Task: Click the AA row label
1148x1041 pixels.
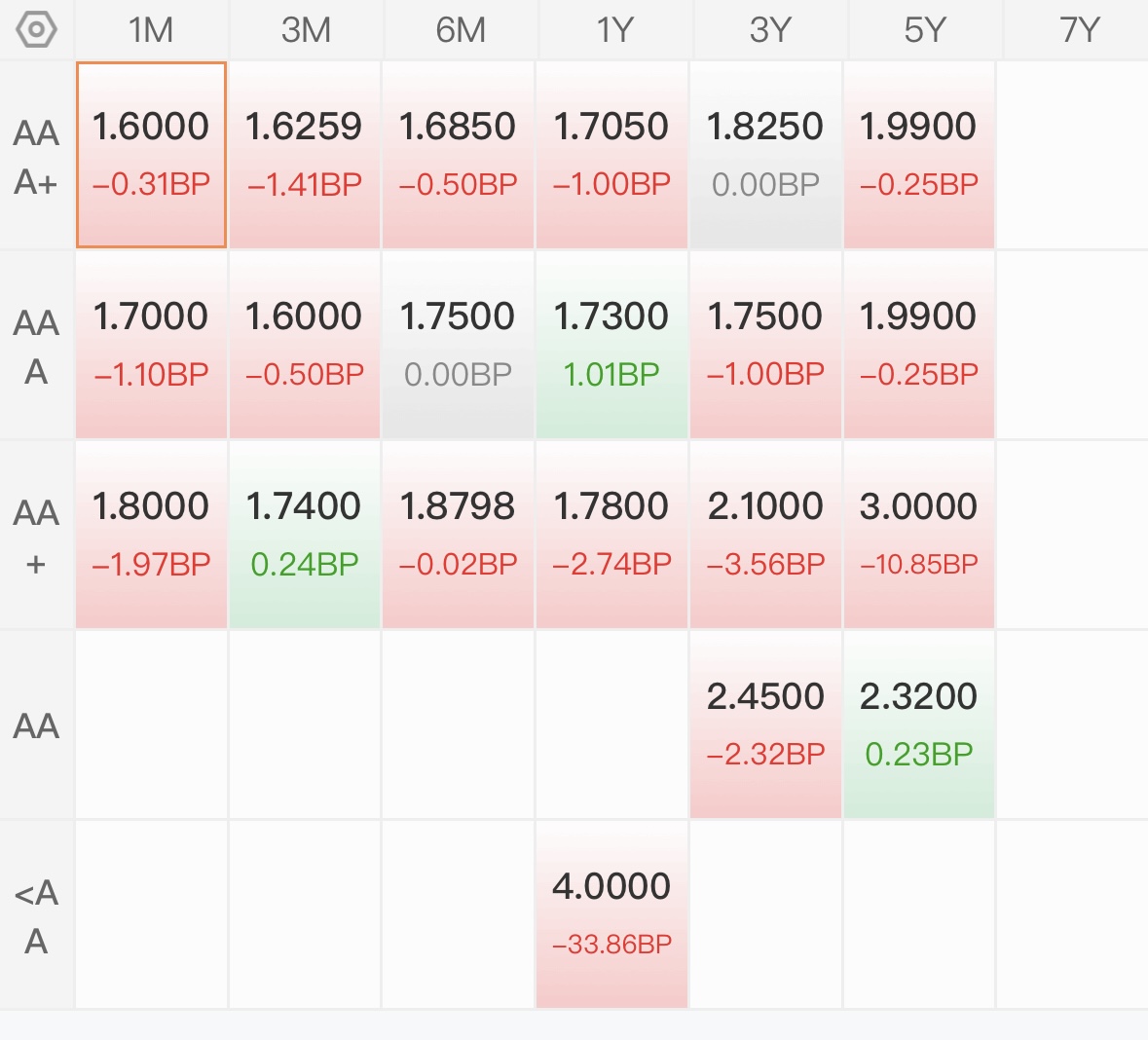Action: click(x=36, y=725)
